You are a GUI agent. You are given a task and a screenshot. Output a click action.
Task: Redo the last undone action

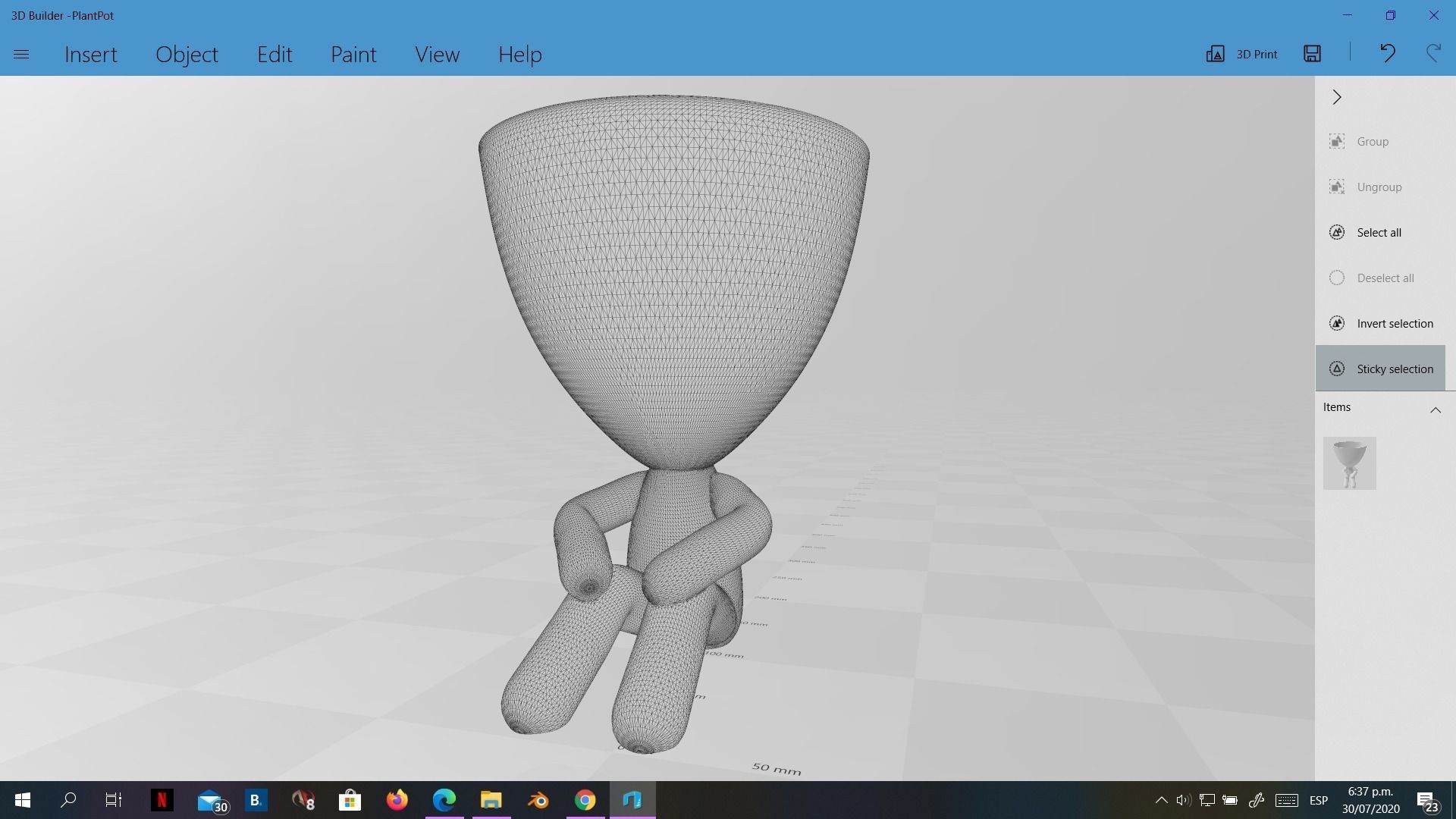[1433, 53]
